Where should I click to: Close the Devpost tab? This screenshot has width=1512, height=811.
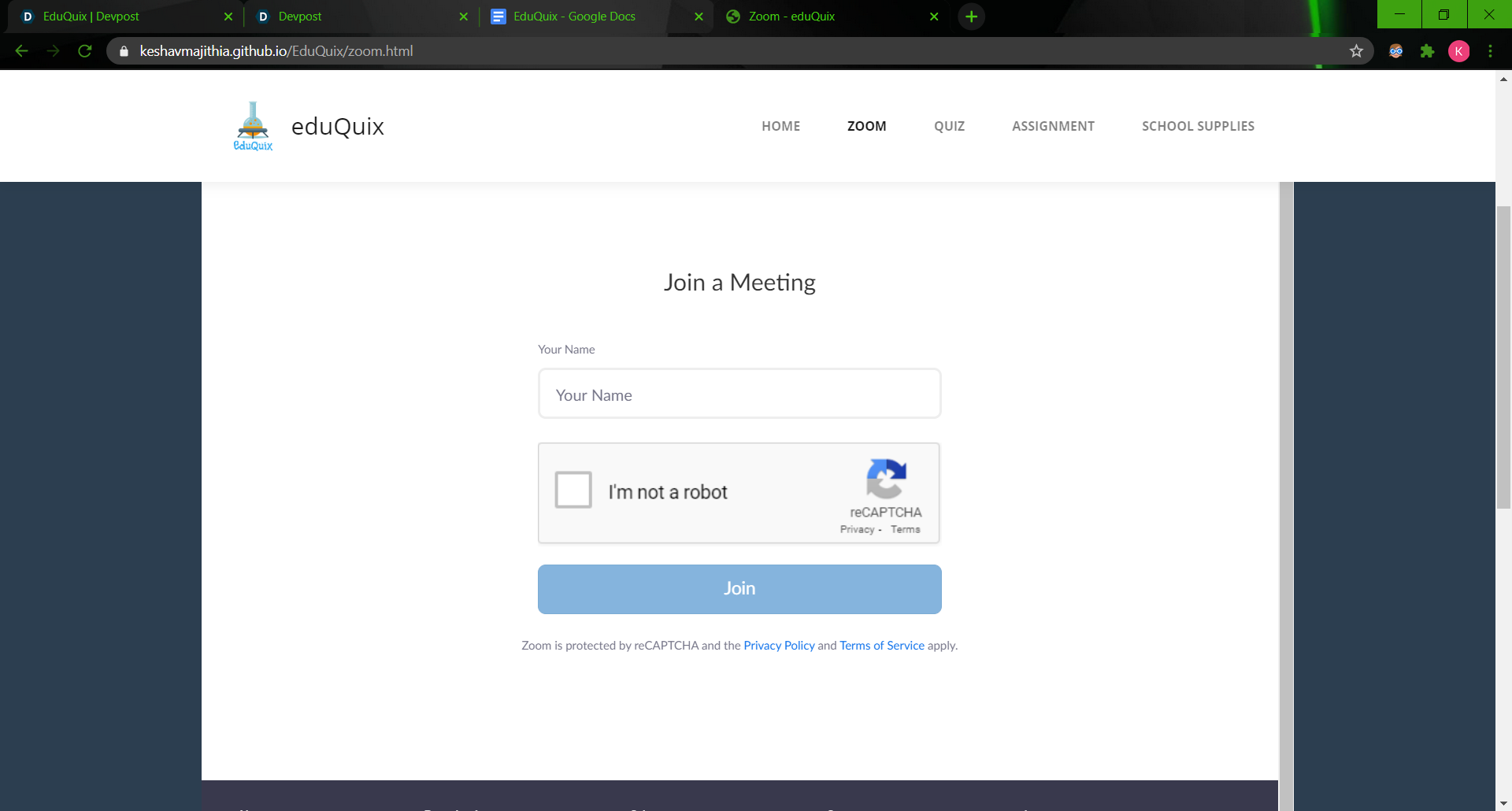click(x=463, y=17)
